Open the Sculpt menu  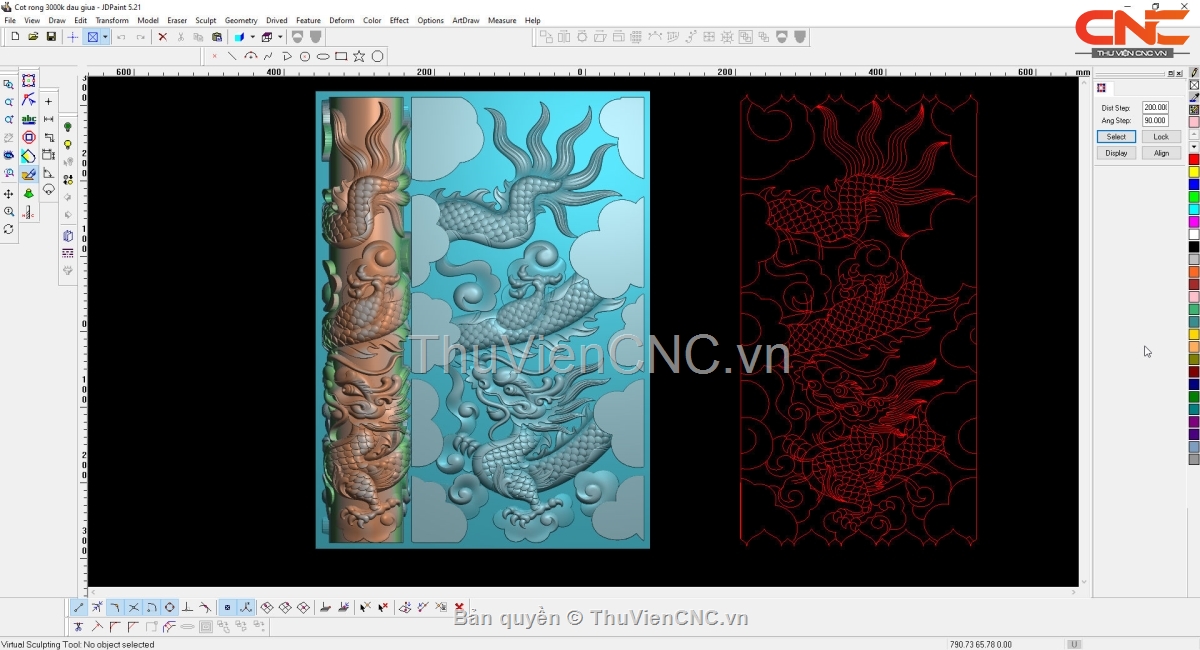point(205,20)
